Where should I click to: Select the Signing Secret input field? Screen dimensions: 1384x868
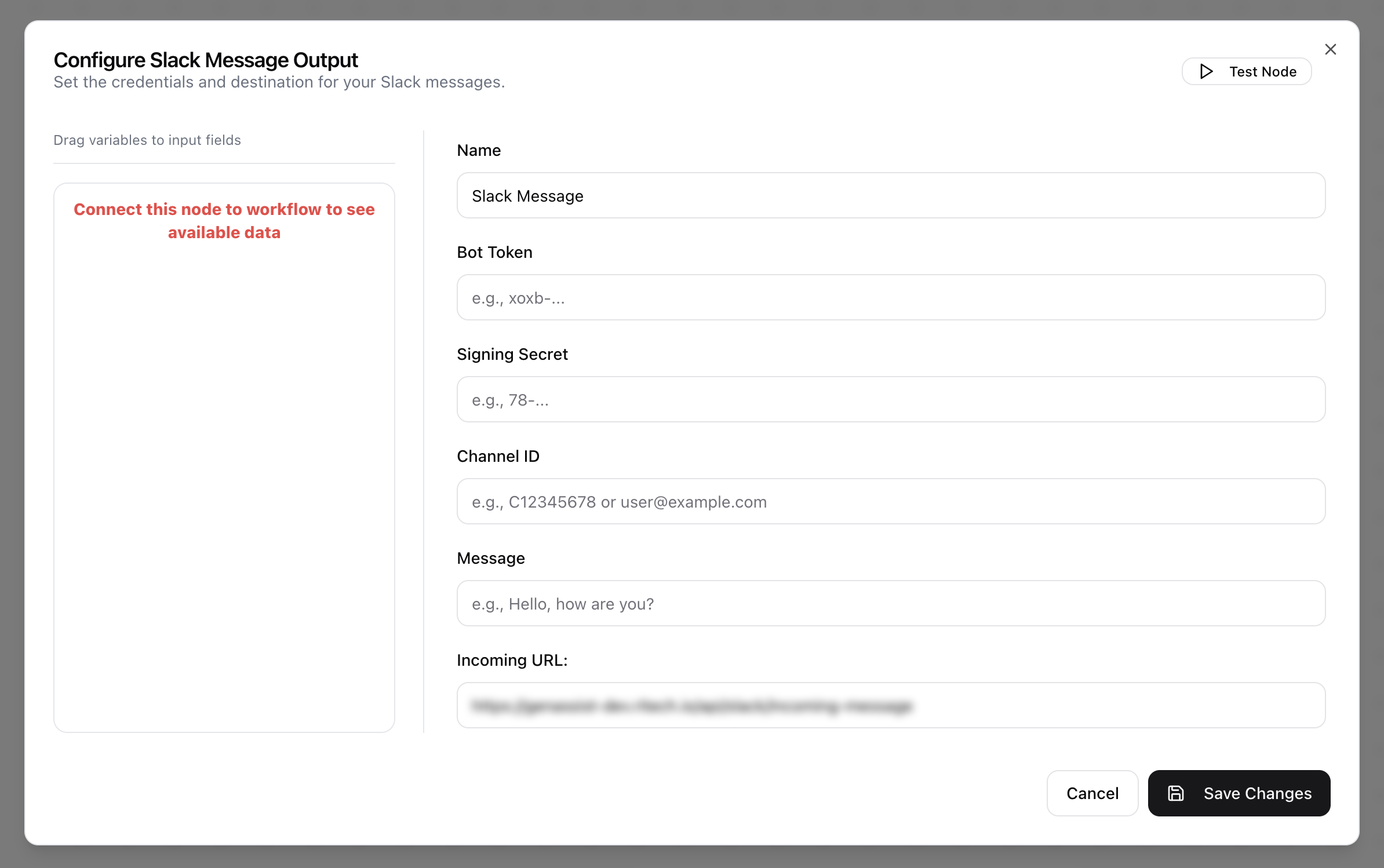pyautogui.click(x=891, y=400)
